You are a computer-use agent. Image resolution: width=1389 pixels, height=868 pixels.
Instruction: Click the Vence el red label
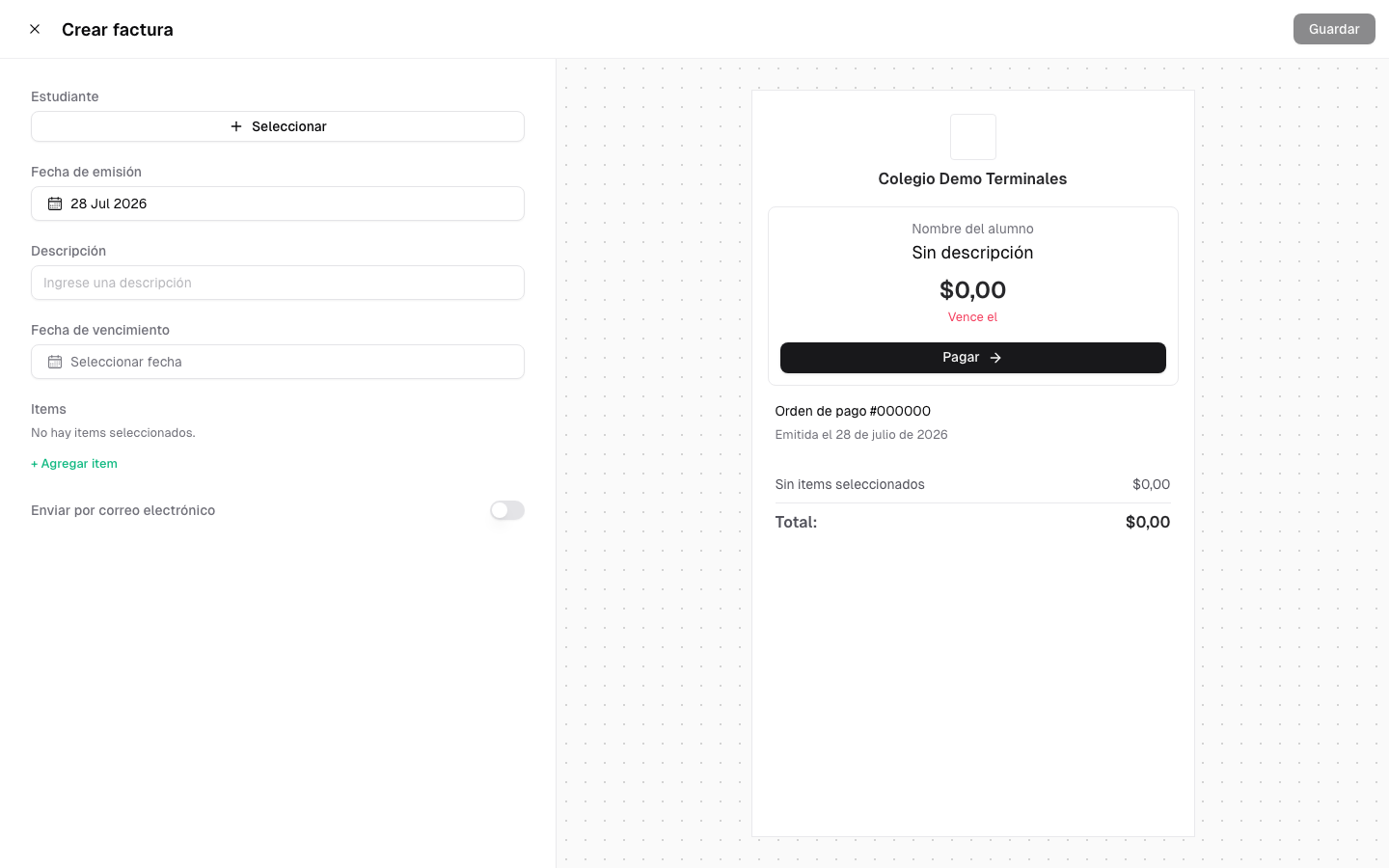click(972, 317)
